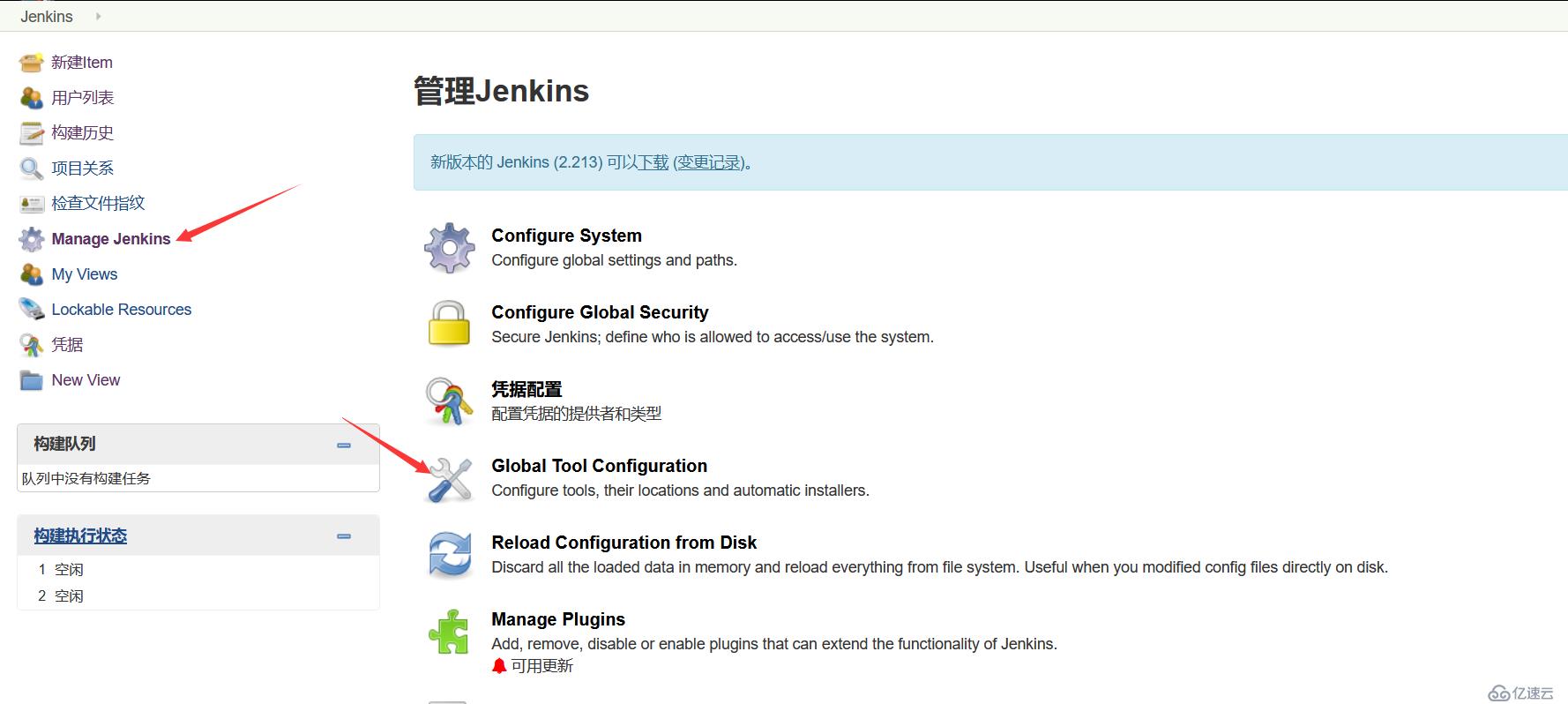
Task: Open the 变更记录 changelog link
Action: point(709,162)
